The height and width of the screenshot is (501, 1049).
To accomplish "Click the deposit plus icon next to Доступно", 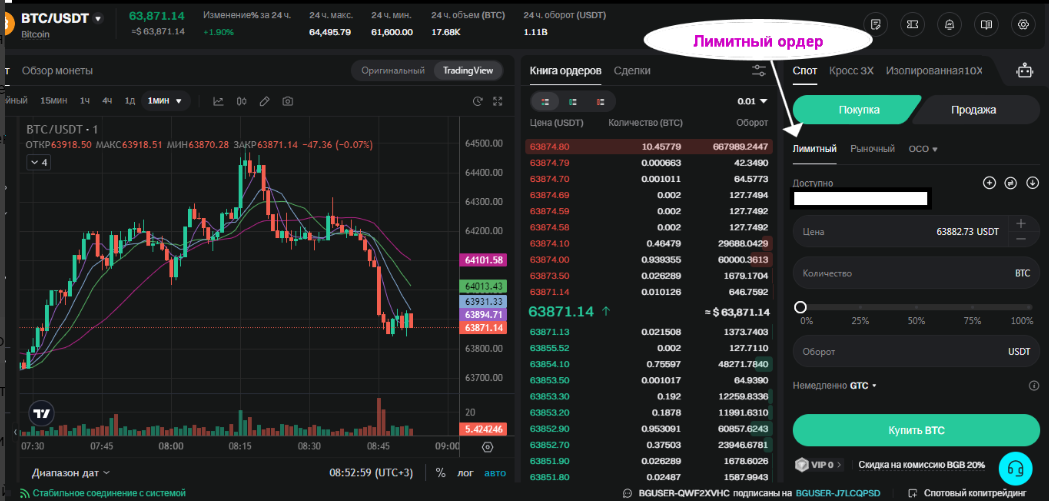I will (x=989, y=183).
